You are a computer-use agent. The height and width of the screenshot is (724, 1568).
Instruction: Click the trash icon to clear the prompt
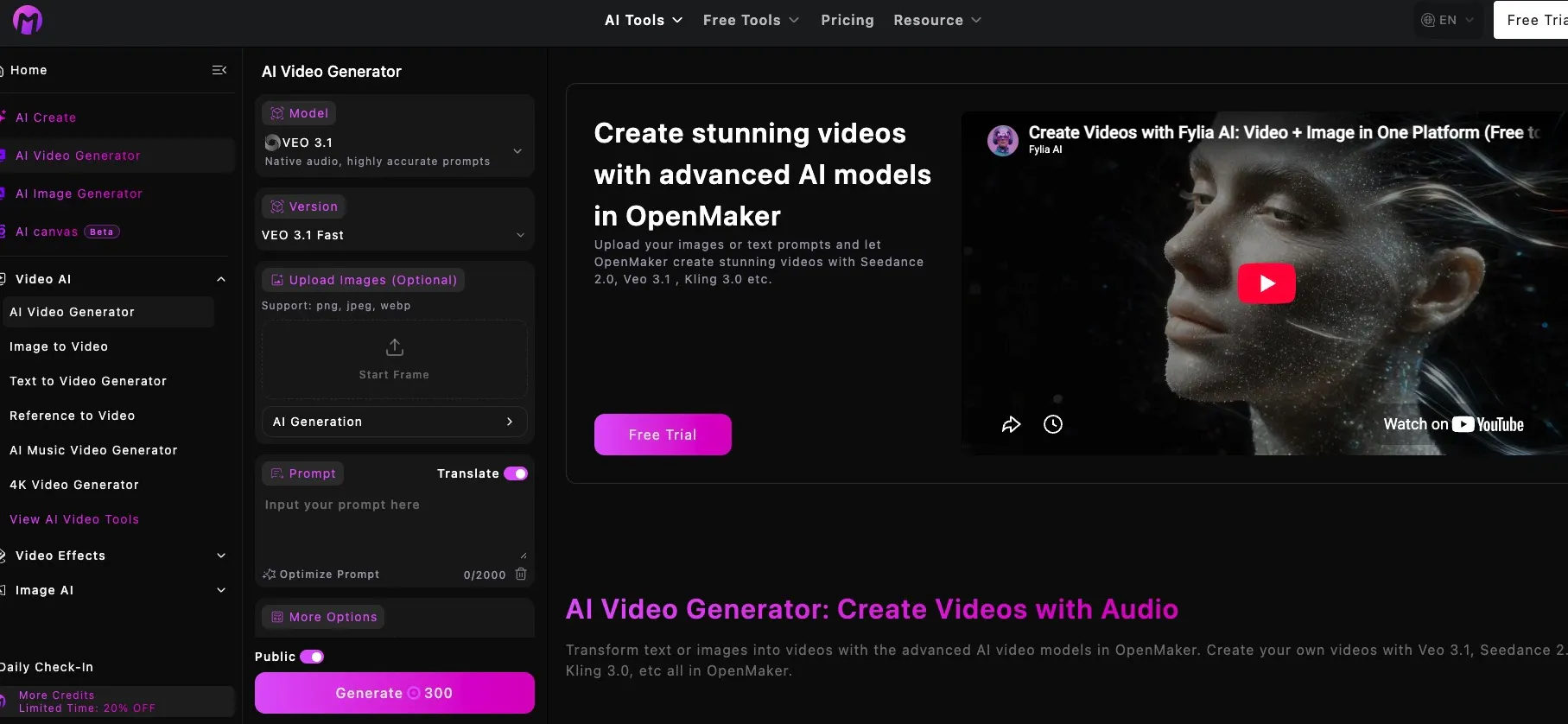tap(521, 574)
